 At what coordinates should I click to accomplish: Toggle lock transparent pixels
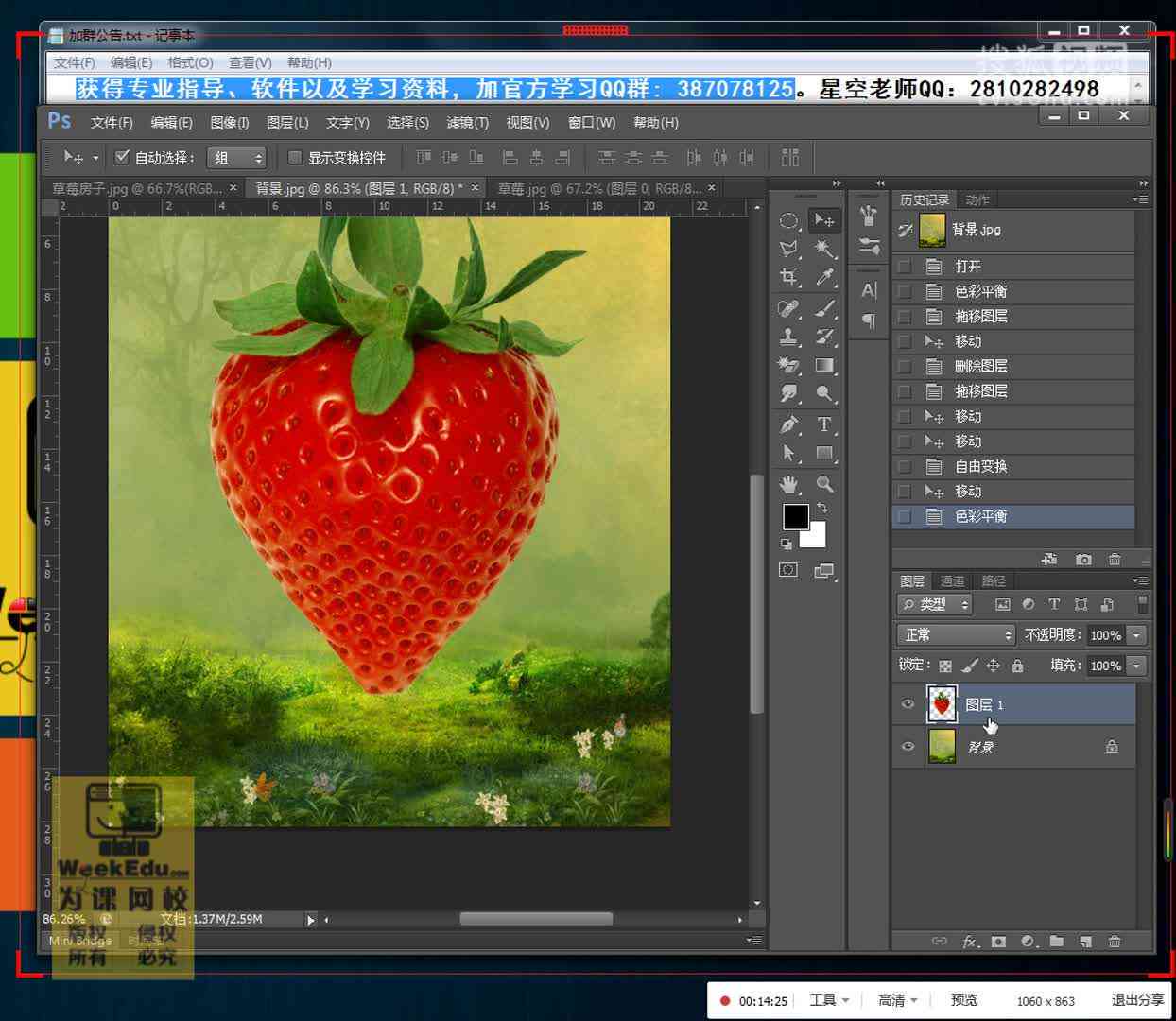pos(945,666)
